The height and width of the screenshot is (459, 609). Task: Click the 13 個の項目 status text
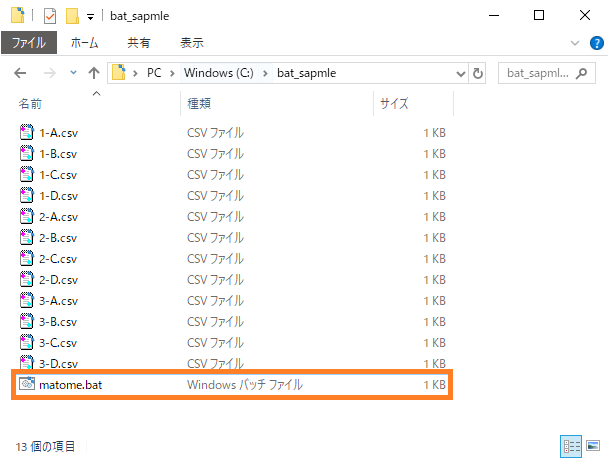click(x=45, y=447)
